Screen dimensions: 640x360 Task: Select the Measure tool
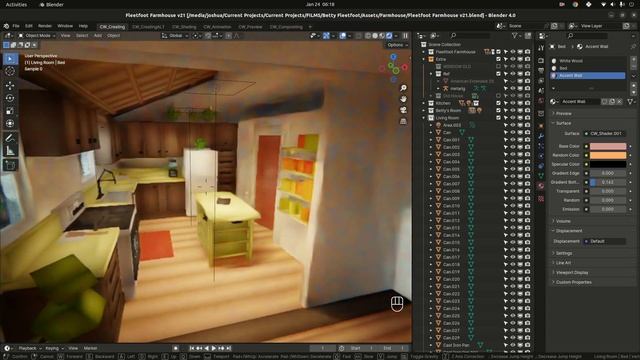click(x=10, y=151)
